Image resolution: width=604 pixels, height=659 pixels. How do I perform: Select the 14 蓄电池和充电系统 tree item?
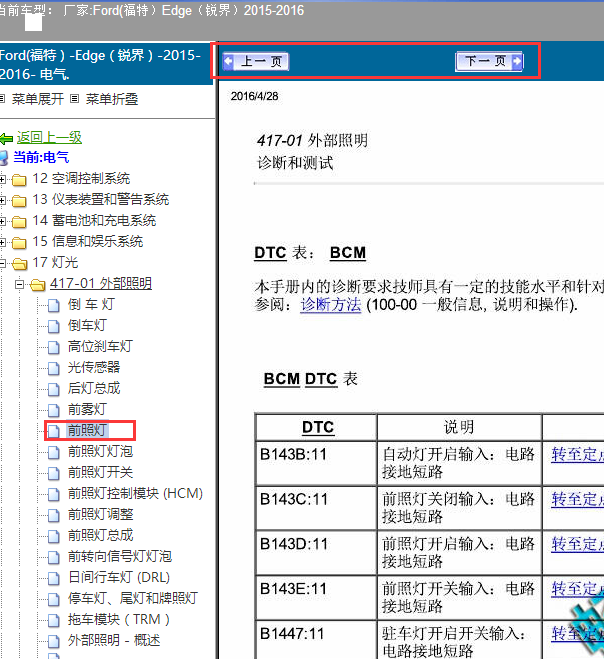coord(94,221)
